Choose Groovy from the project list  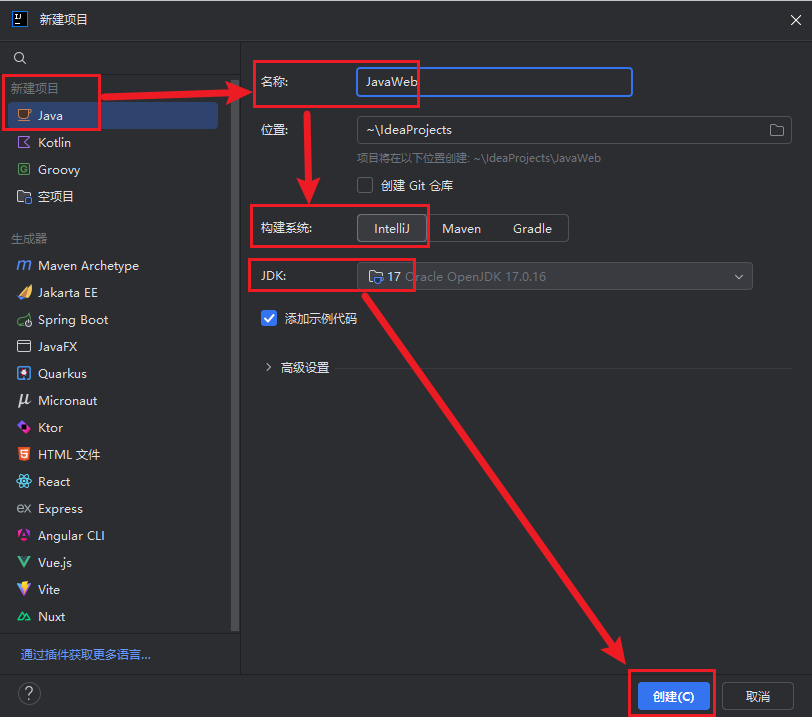113,169
